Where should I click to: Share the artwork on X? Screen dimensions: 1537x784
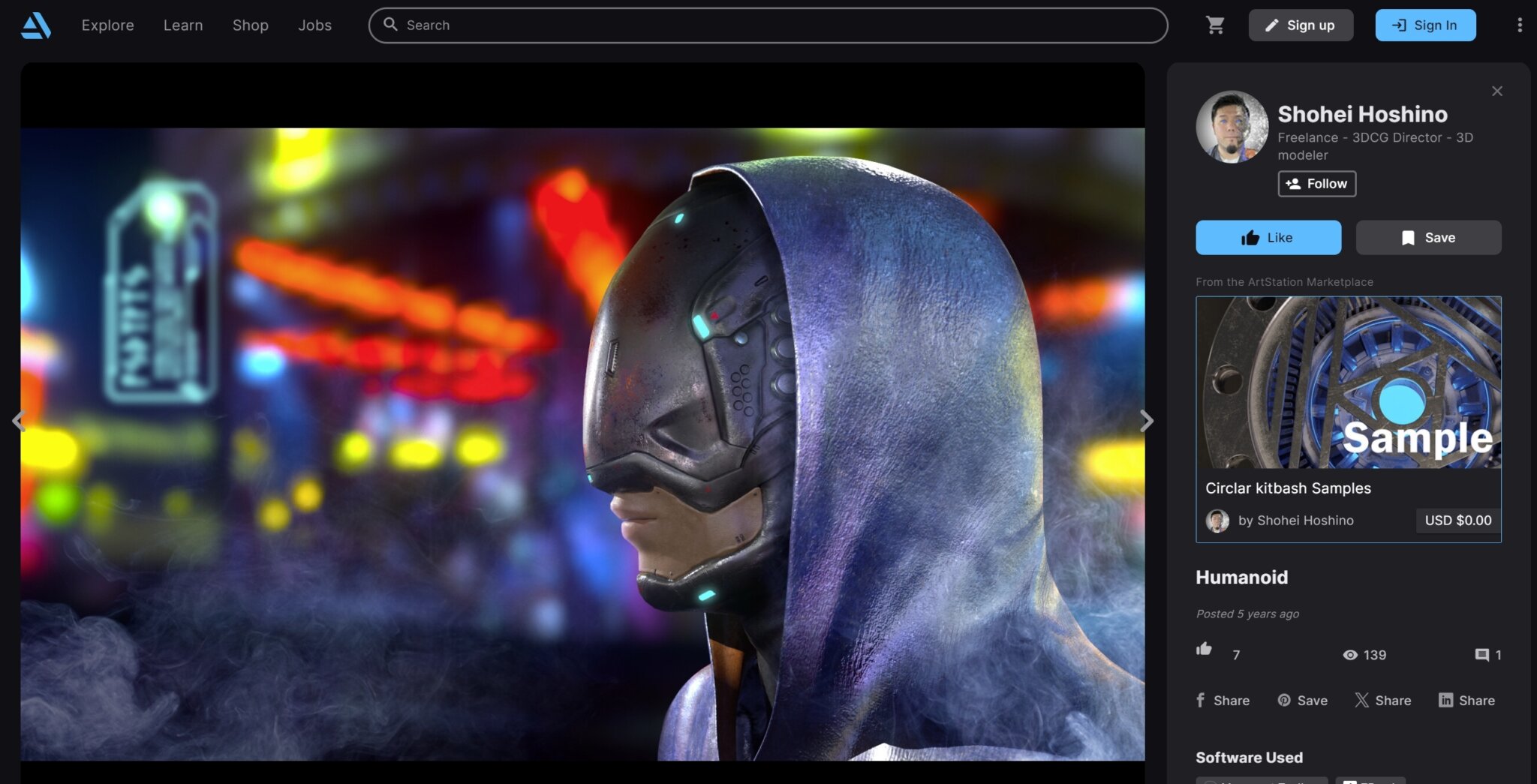pos(1382,700)
